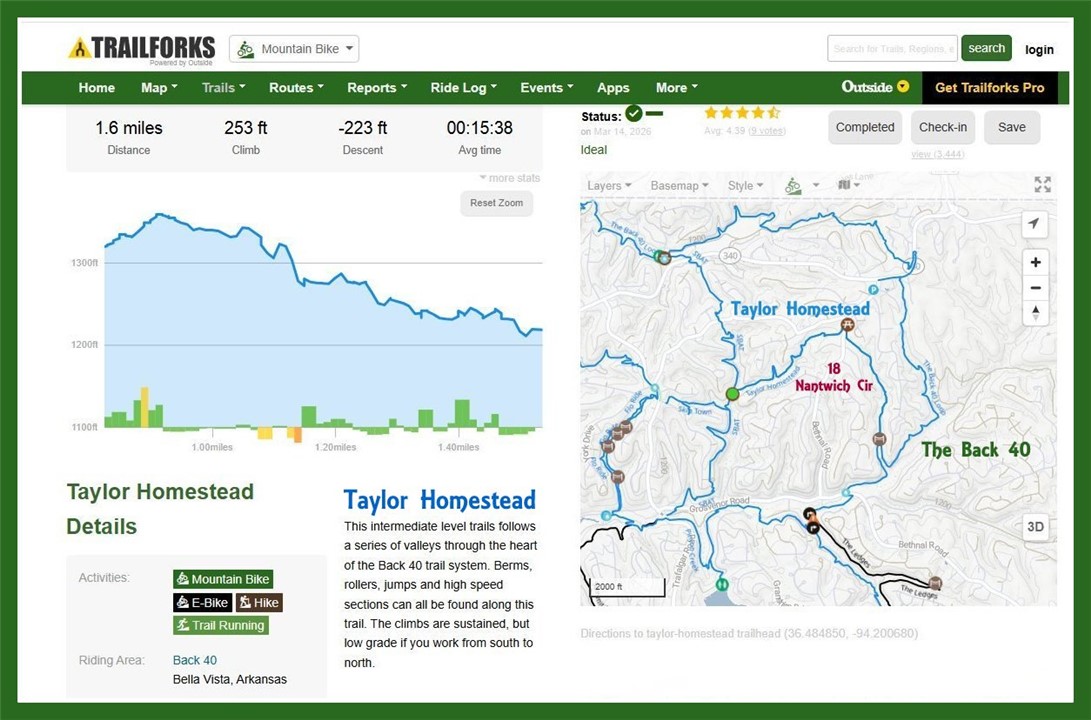Open the Routes menu

point(296,88)
